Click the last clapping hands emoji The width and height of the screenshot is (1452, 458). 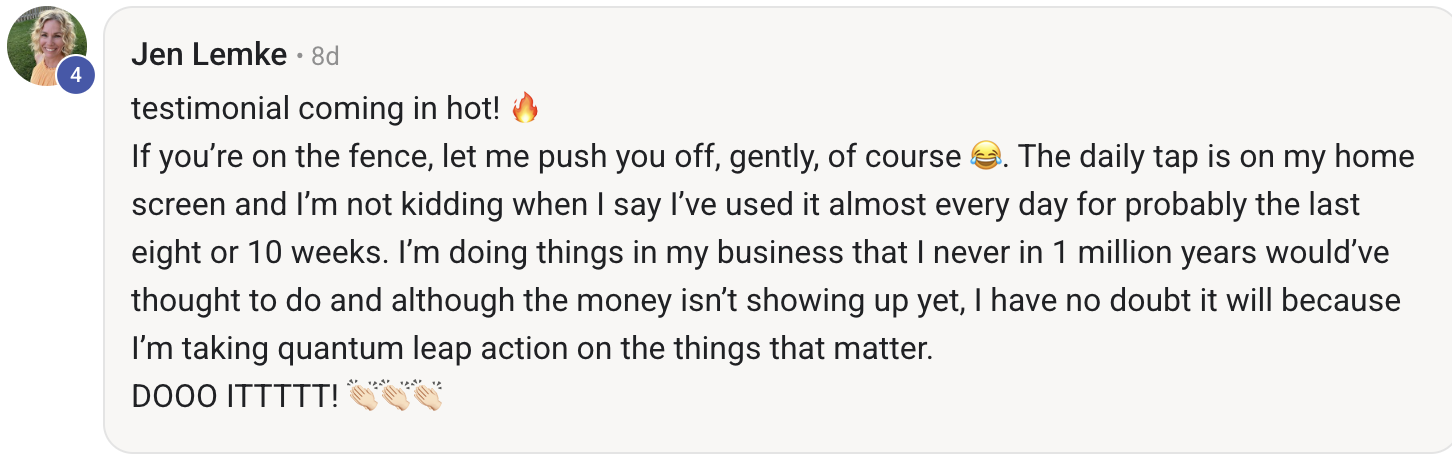tap(428, 397)
